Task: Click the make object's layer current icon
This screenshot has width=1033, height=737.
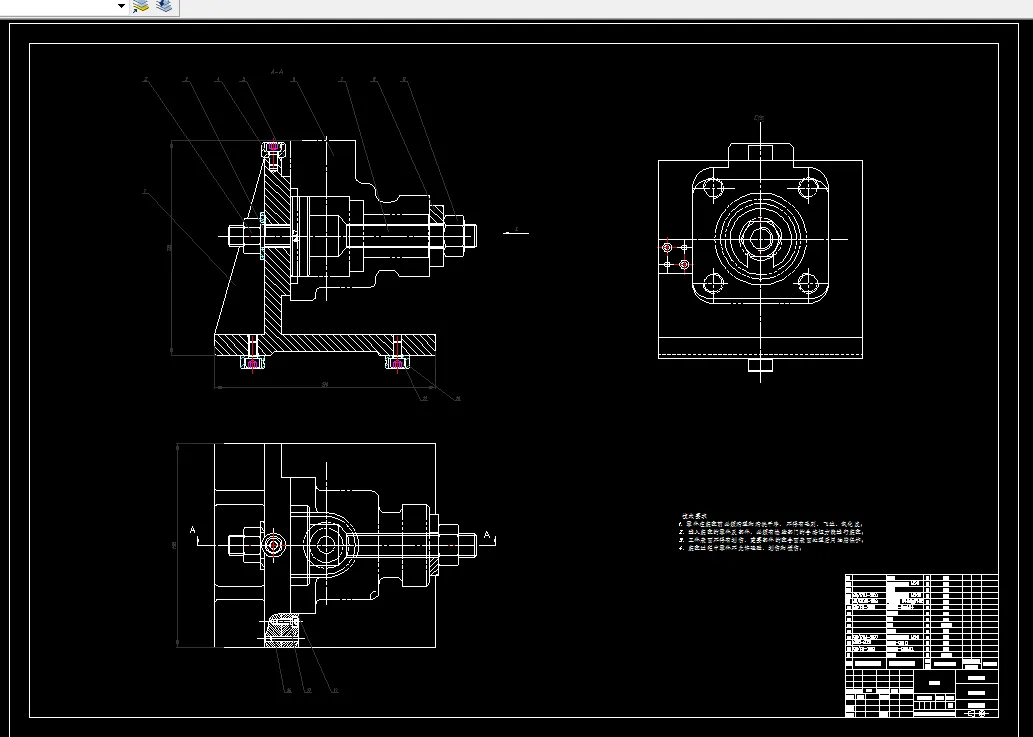Action: click(x=141, y=6)
